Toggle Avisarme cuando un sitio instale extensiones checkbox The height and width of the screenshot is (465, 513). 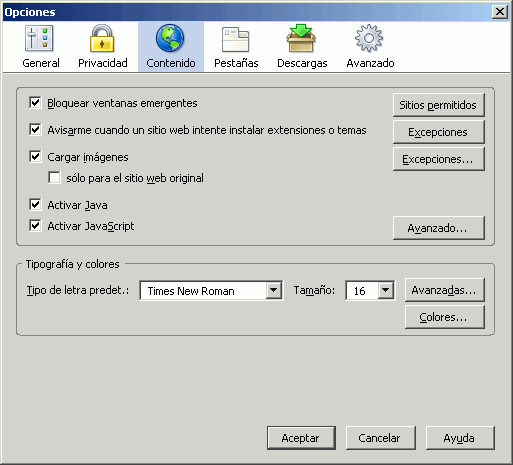point(35,130)
